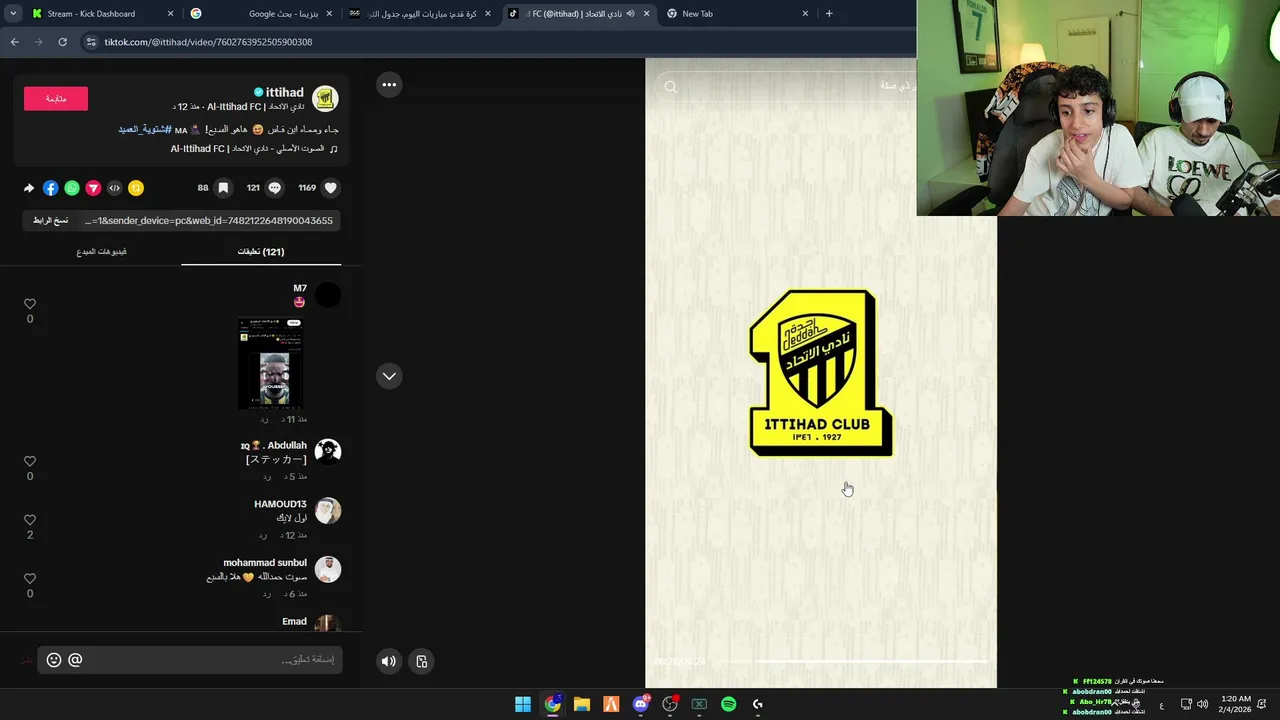Insert a mention with the @ icon
Screen dimensions: 1280x720
pyautogui.click(x=75, y=660)
